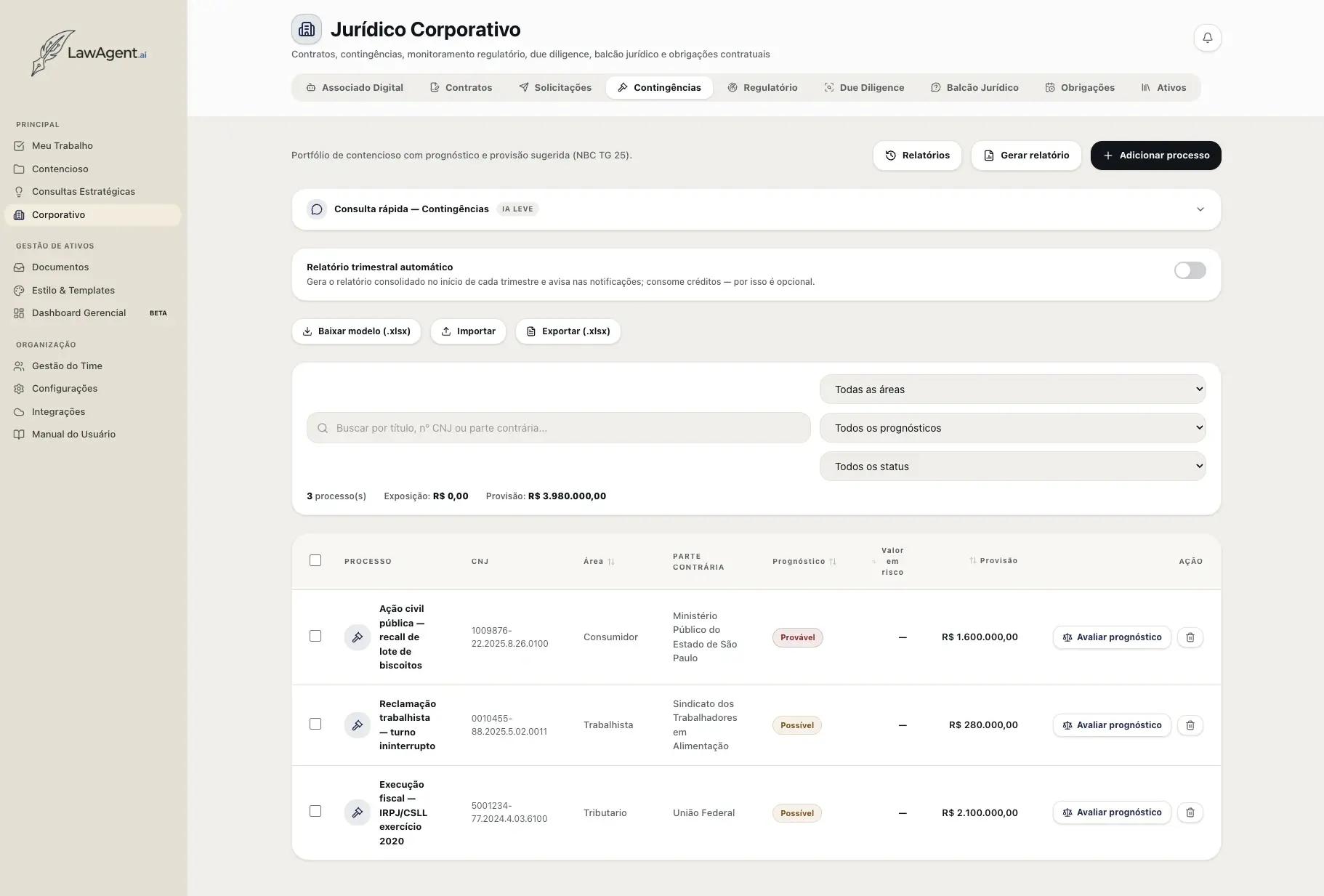Click gavel icon of Execução fiscal row
Viewport: 1324px width, 896px height.
(358, 812)
